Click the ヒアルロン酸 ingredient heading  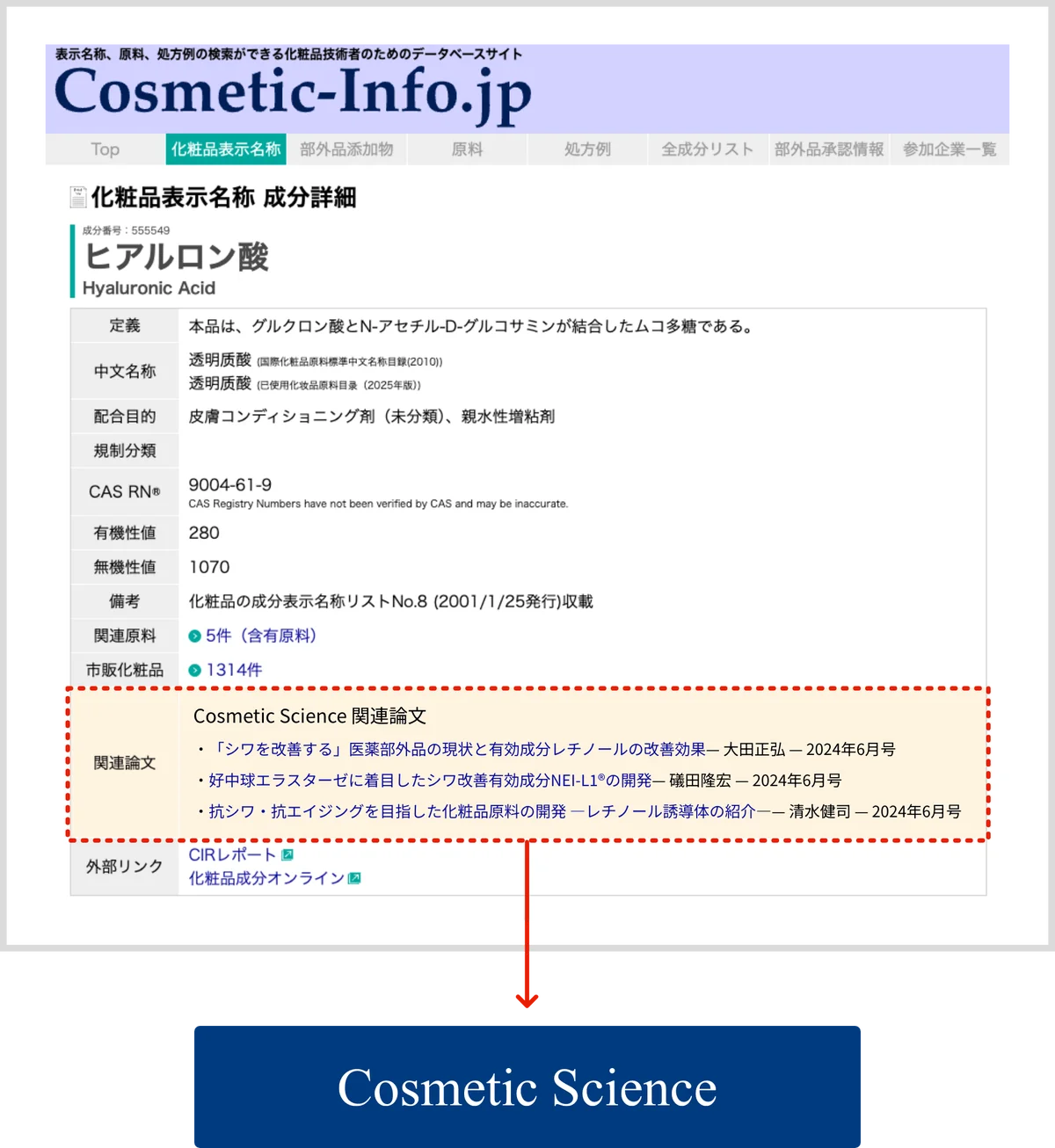[x=176, y=257]
